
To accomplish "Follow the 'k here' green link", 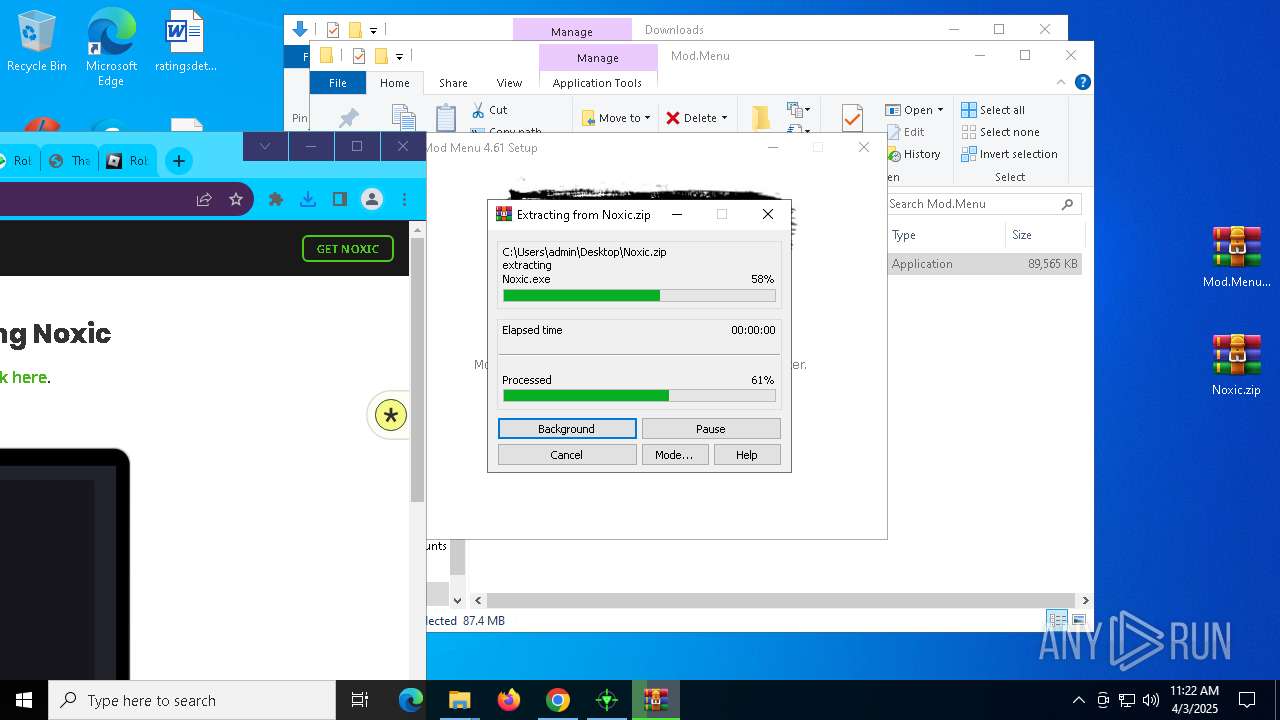I will [x=23, y=377].
